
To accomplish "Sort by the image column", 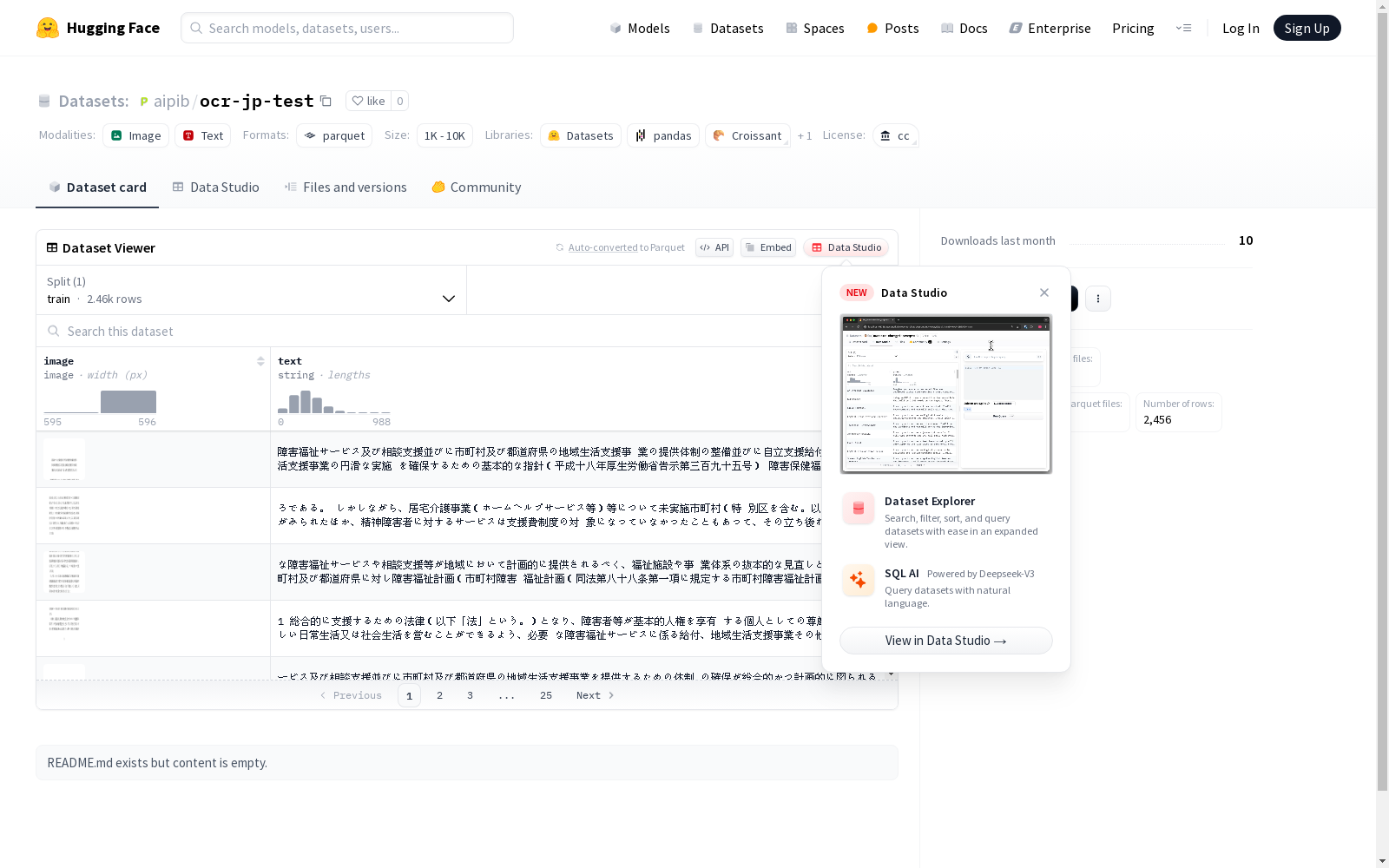I will (260, 361).
